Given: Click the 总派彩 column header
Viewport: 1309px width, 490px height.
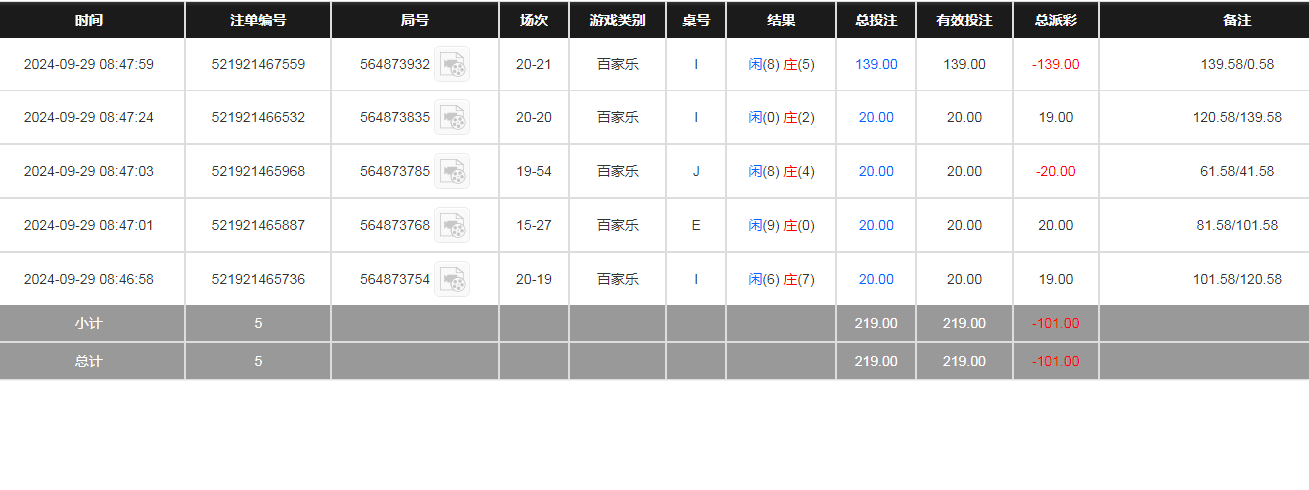Looking at the screenshot, I should (1056, 20).
